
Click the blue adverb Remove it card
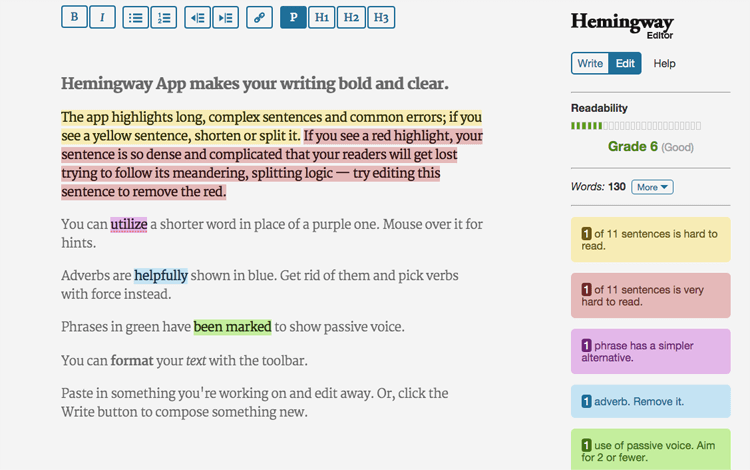point(651,401)
